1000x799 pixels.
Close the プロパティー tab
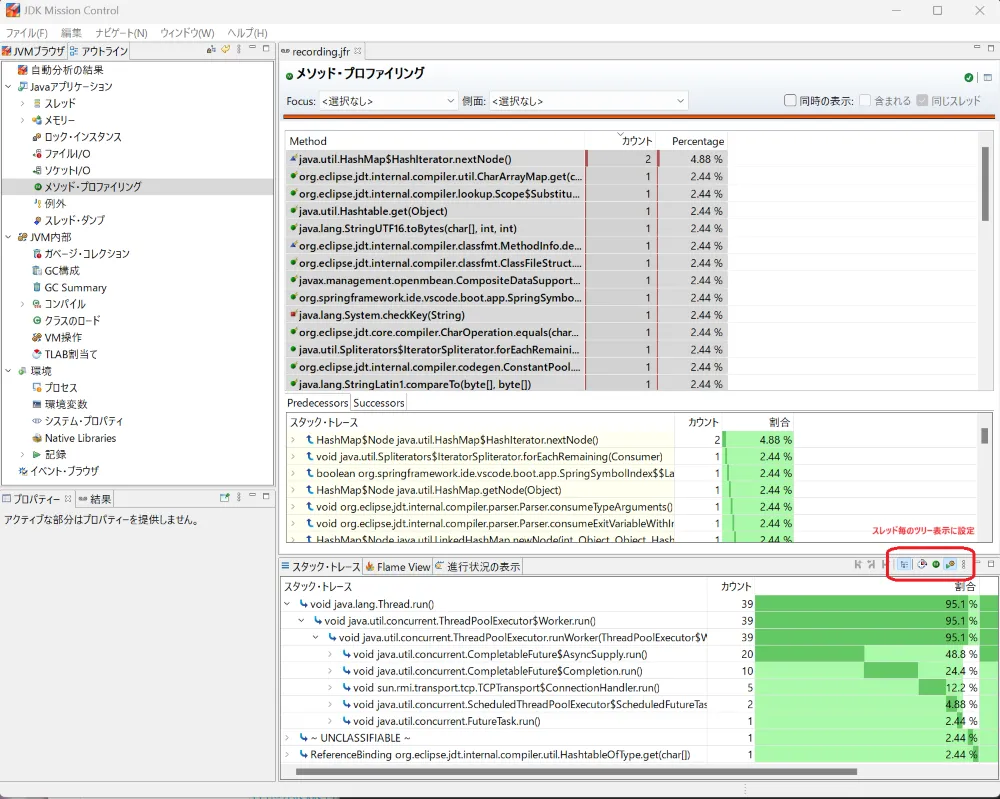[68, 499]
